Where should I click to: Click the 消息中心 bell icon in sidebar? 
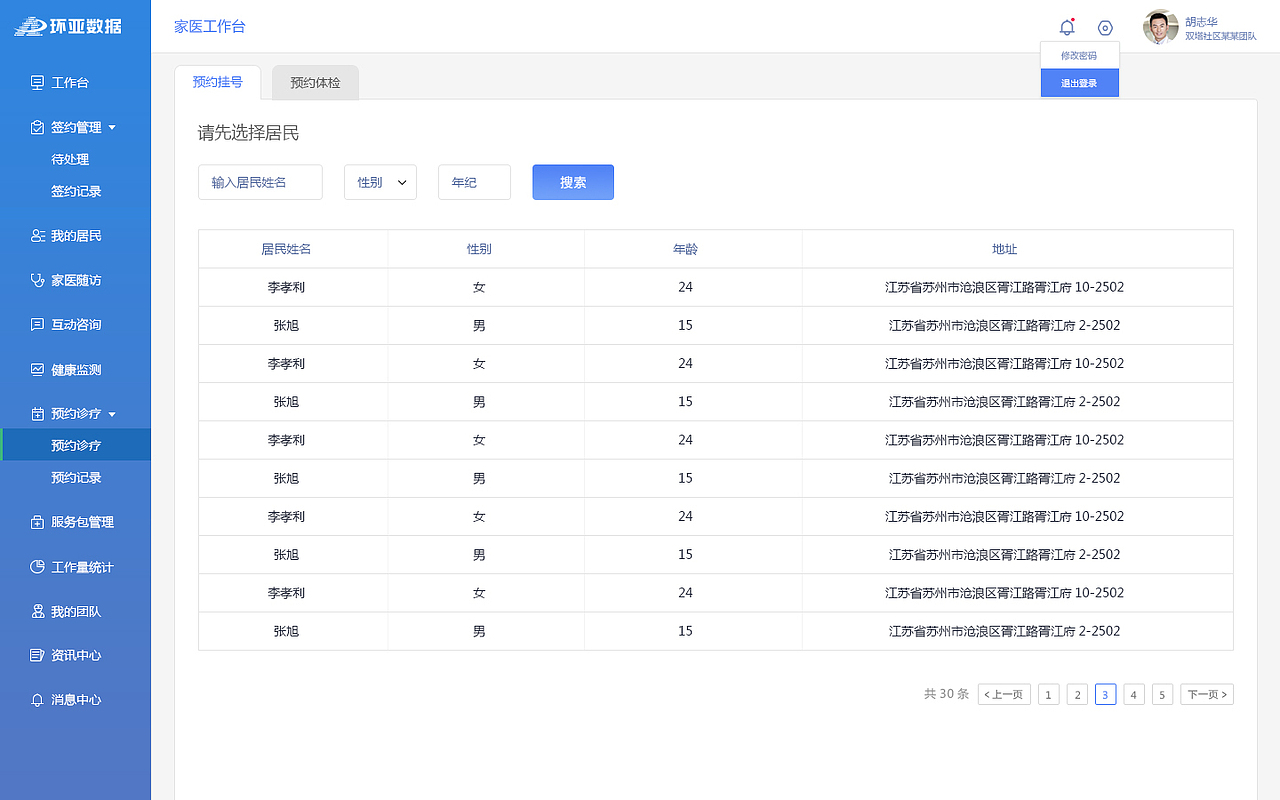37,700
